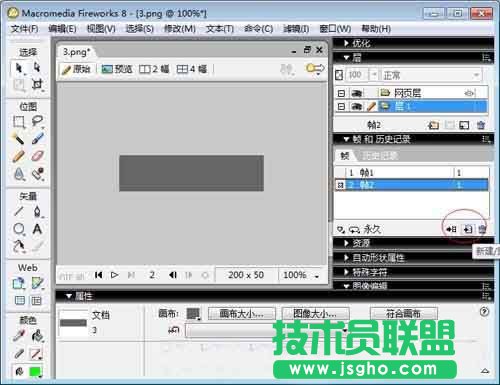Screen dimensions: 500x385
Task: Open the canvas color swatch
Action: (193, 314)
